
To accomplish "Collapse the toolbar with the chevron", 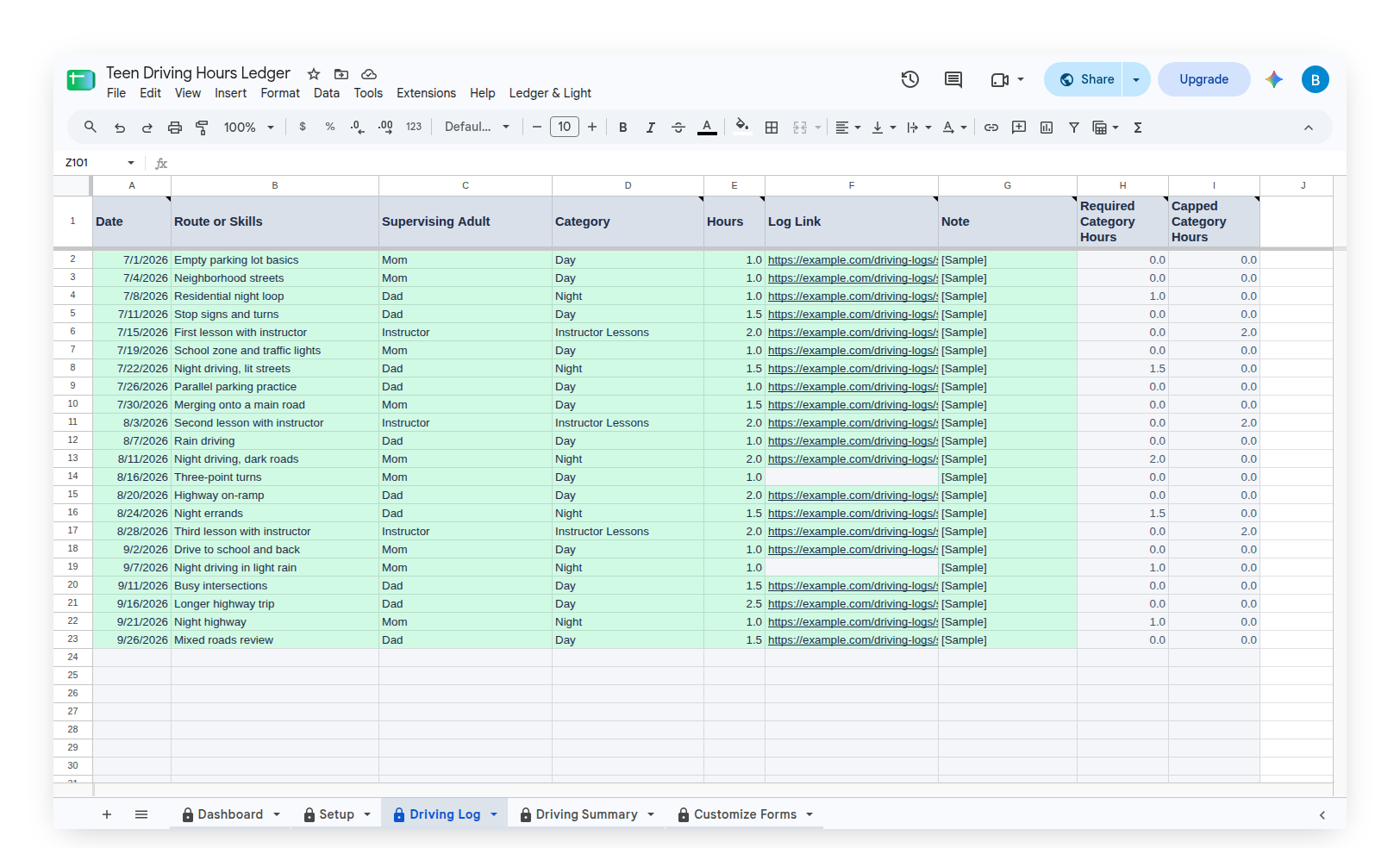I will pyautogui.click(x=1309, y=128).
